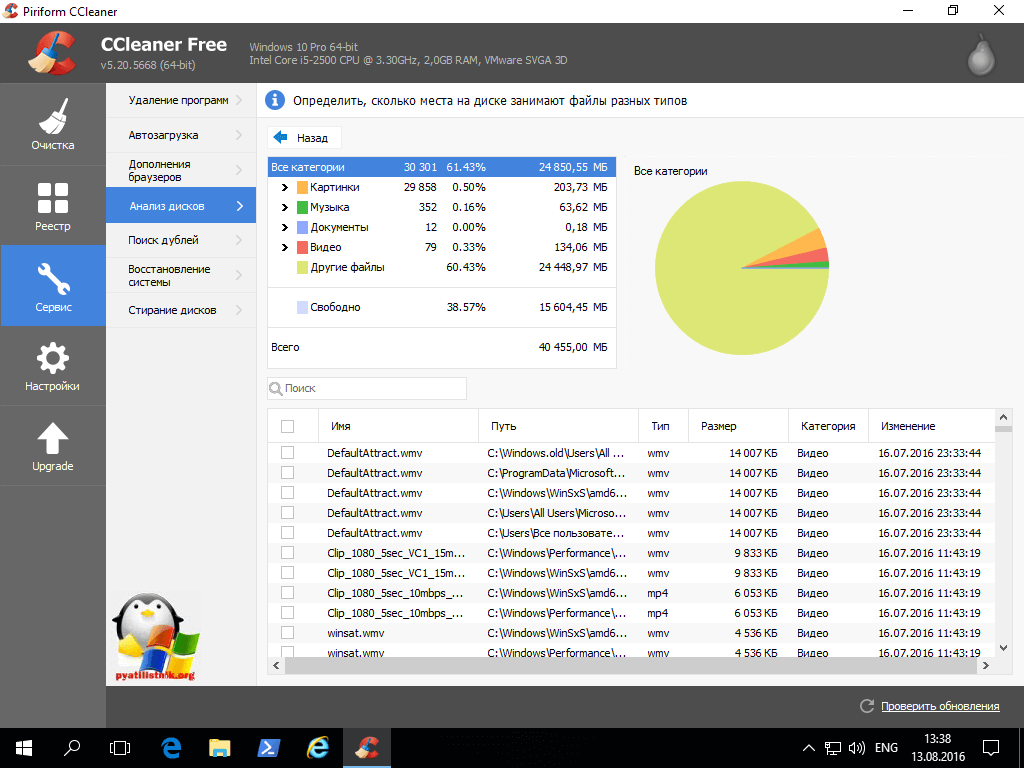
Task: Expand the Документы category
Action: 284,227
